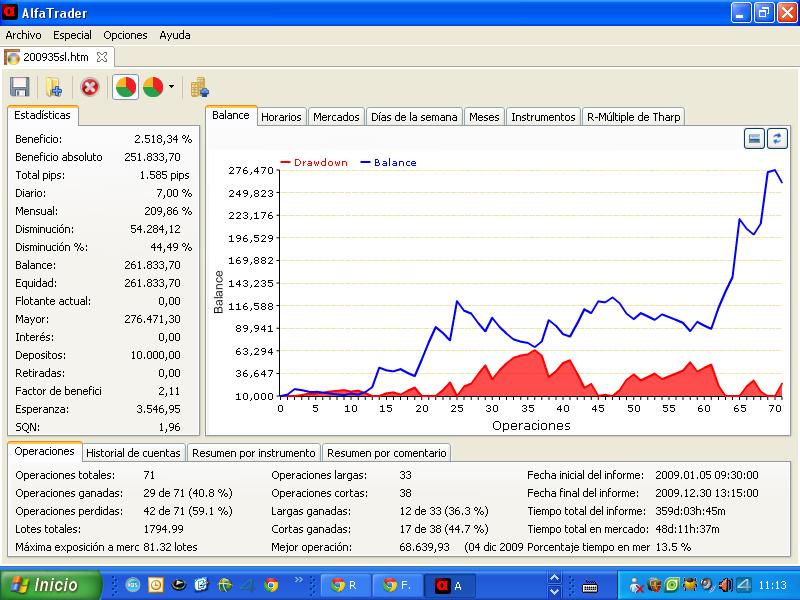Click the taskbar scroll down arrow
800x600 pixels.
554,590
